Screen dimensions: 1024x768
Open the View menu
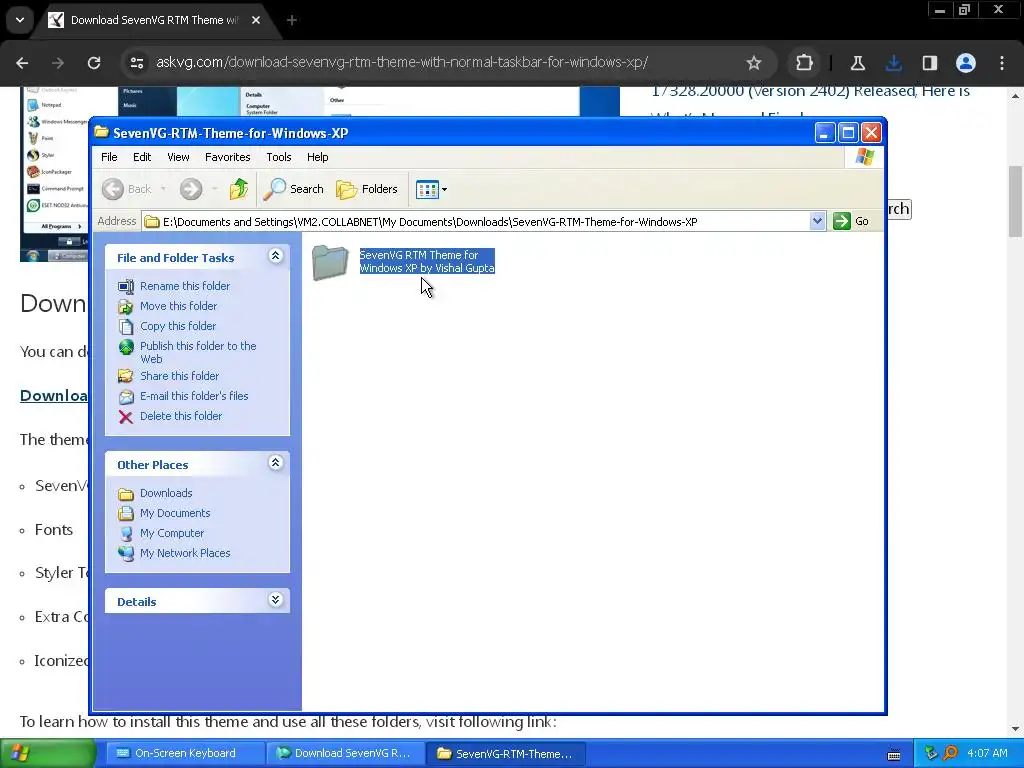178,157
